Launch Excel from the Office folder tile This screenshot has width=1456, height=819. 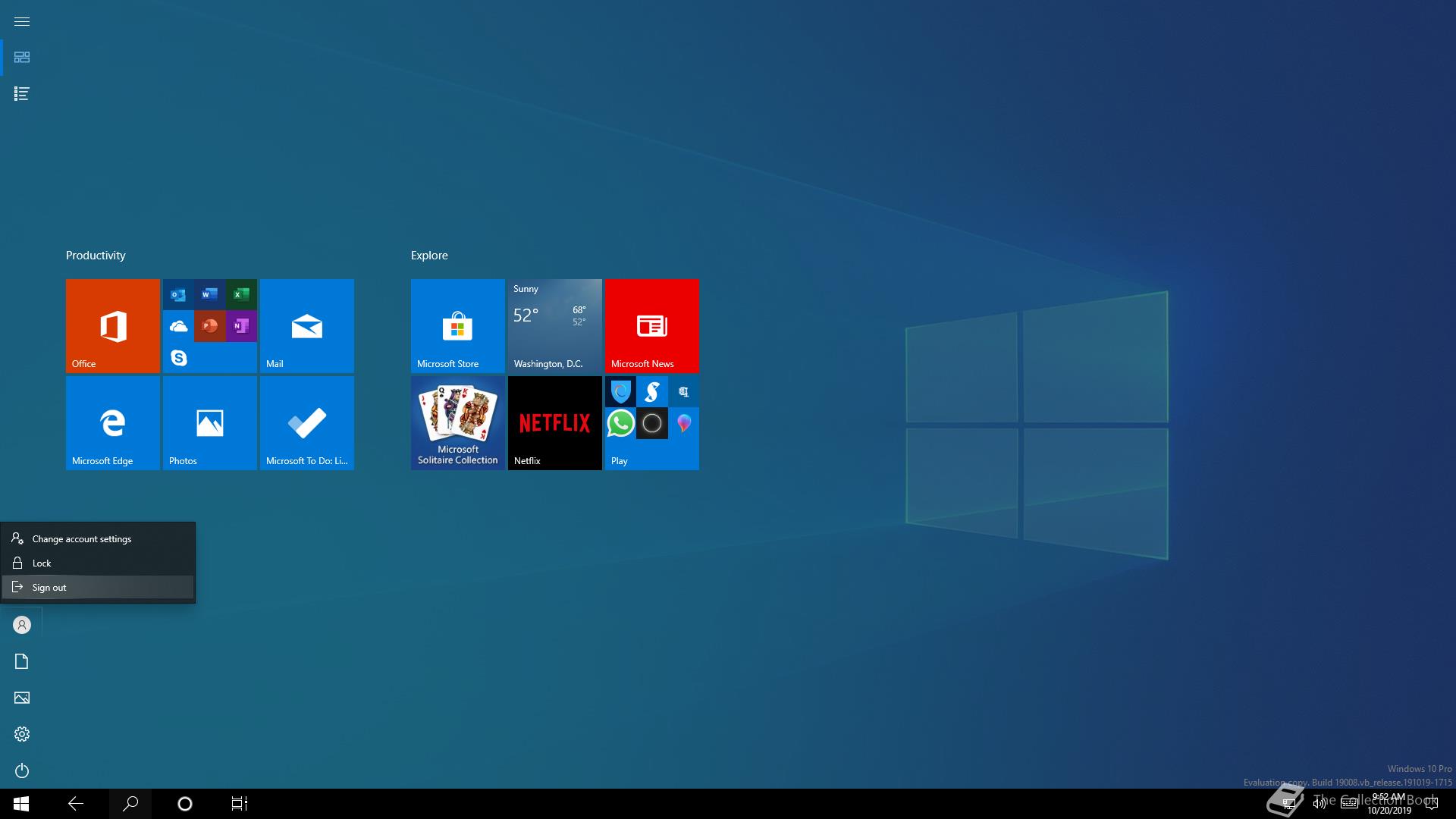tap(241, 294)
